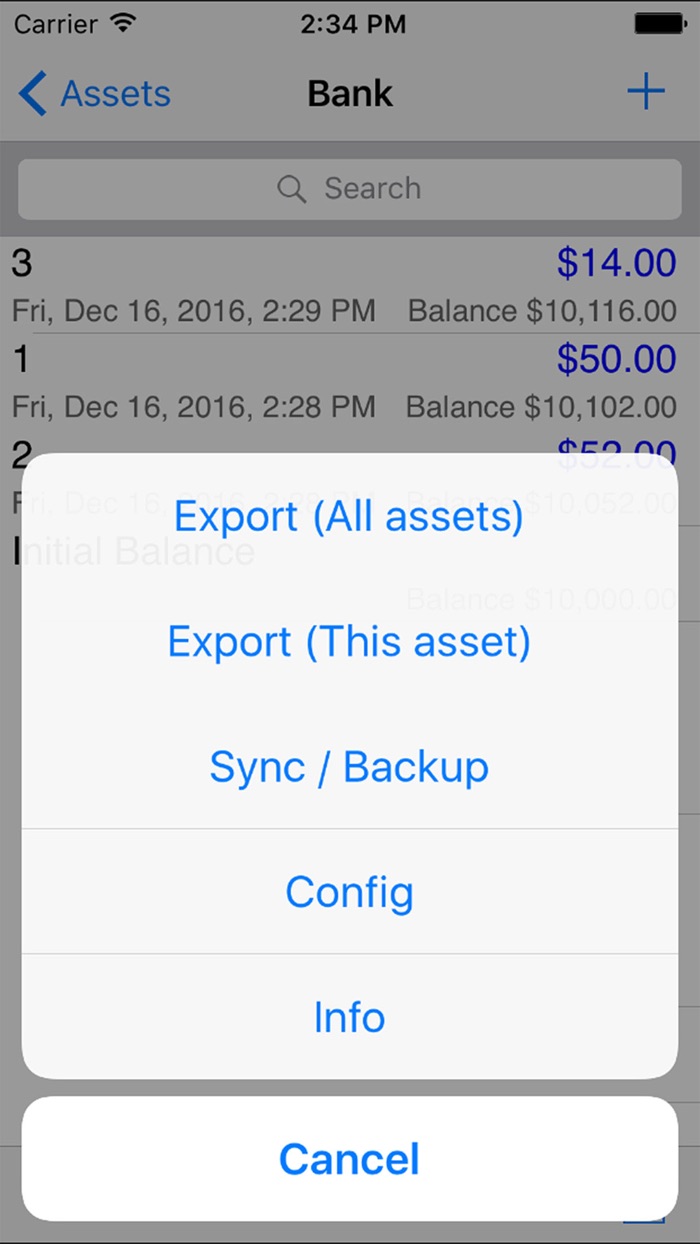The image size is (700, 1244).
Task: Select Export (All assets) from the menu
Action: (350, 516)
